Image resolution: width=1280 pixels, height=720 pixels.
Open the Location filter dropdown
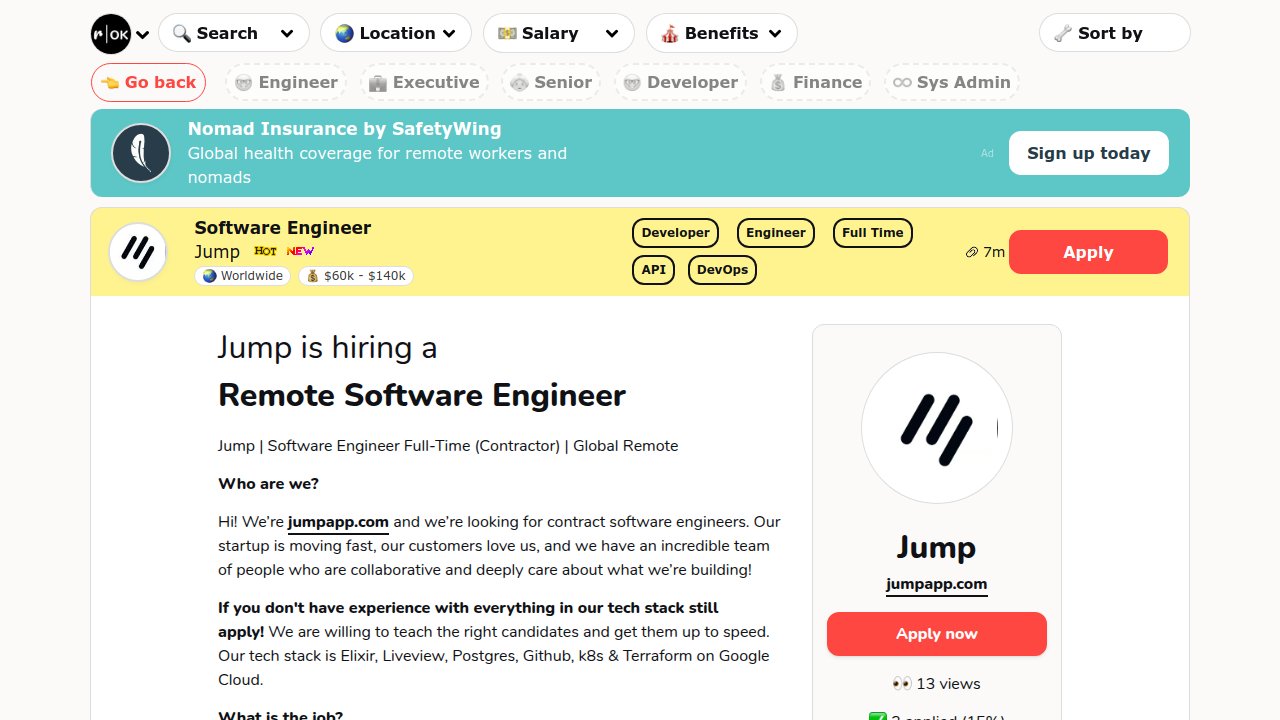click(396, 33)
